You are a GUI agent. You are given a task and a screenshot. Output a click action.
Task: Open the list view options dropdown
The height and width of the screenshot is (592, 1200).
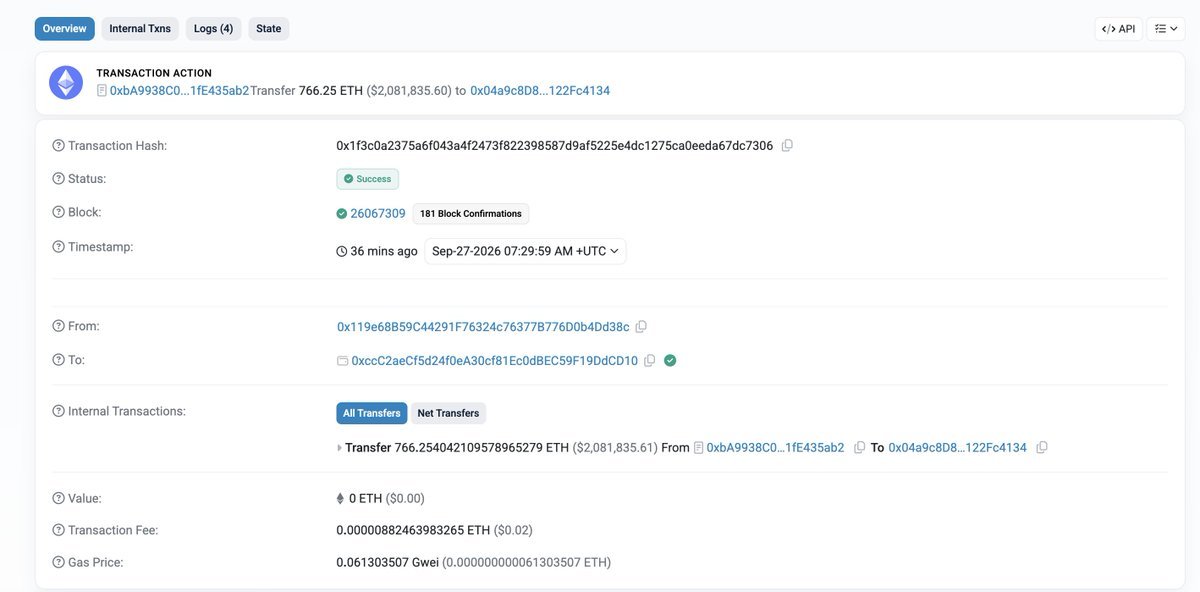pos(1166,28)
